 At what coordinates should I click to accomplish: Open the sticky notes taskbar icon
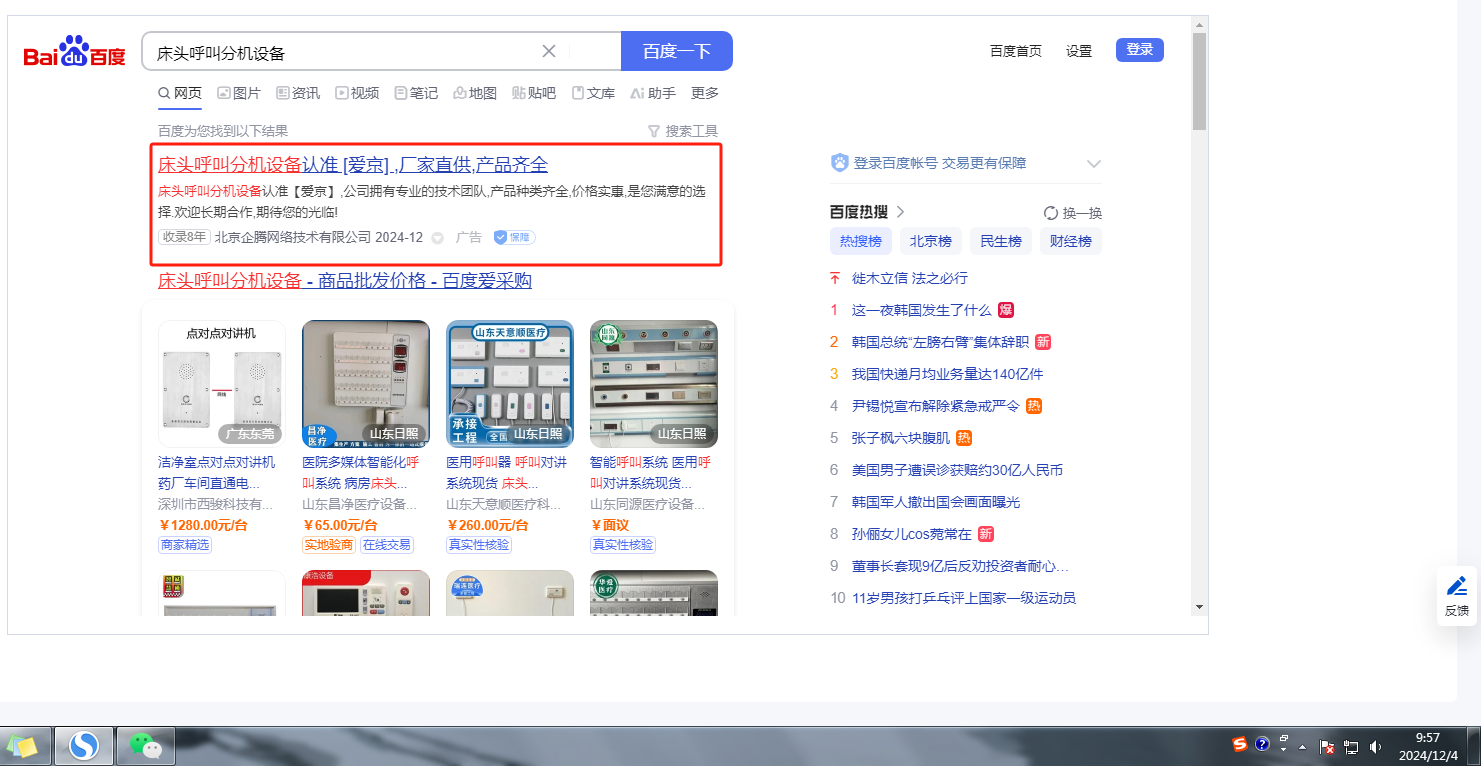22,746
